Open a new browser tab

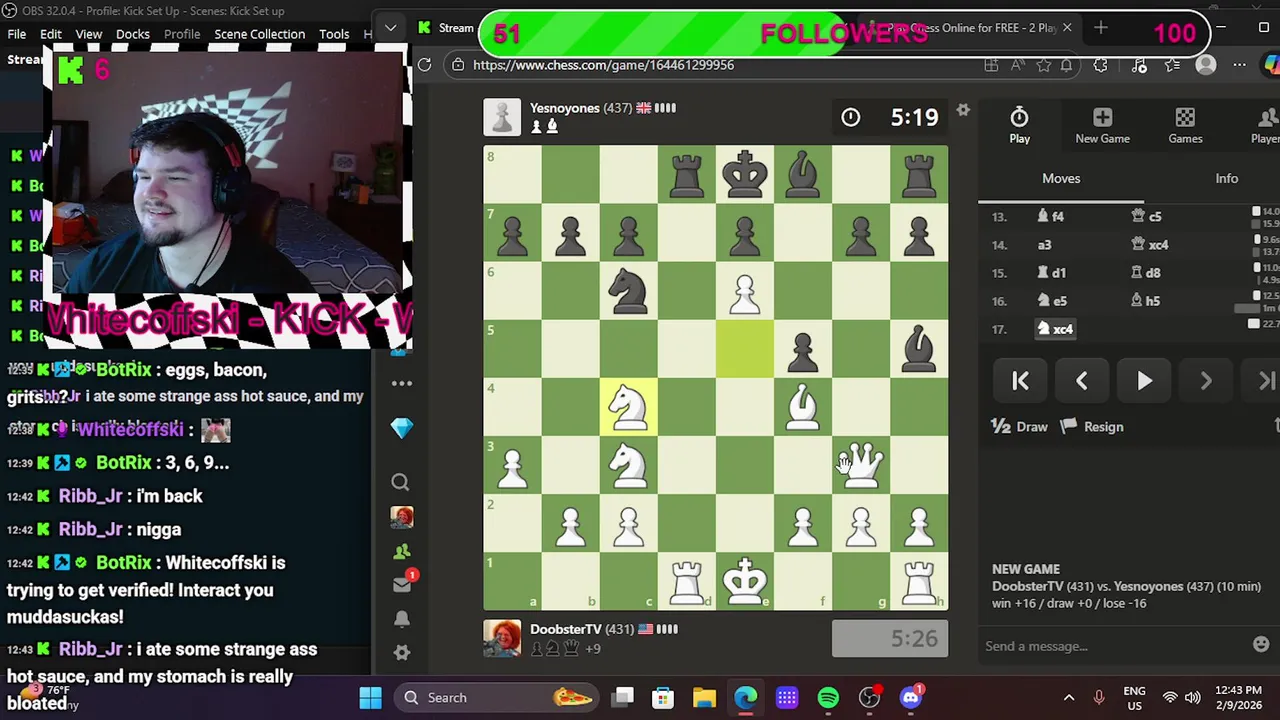(1100, 28)
